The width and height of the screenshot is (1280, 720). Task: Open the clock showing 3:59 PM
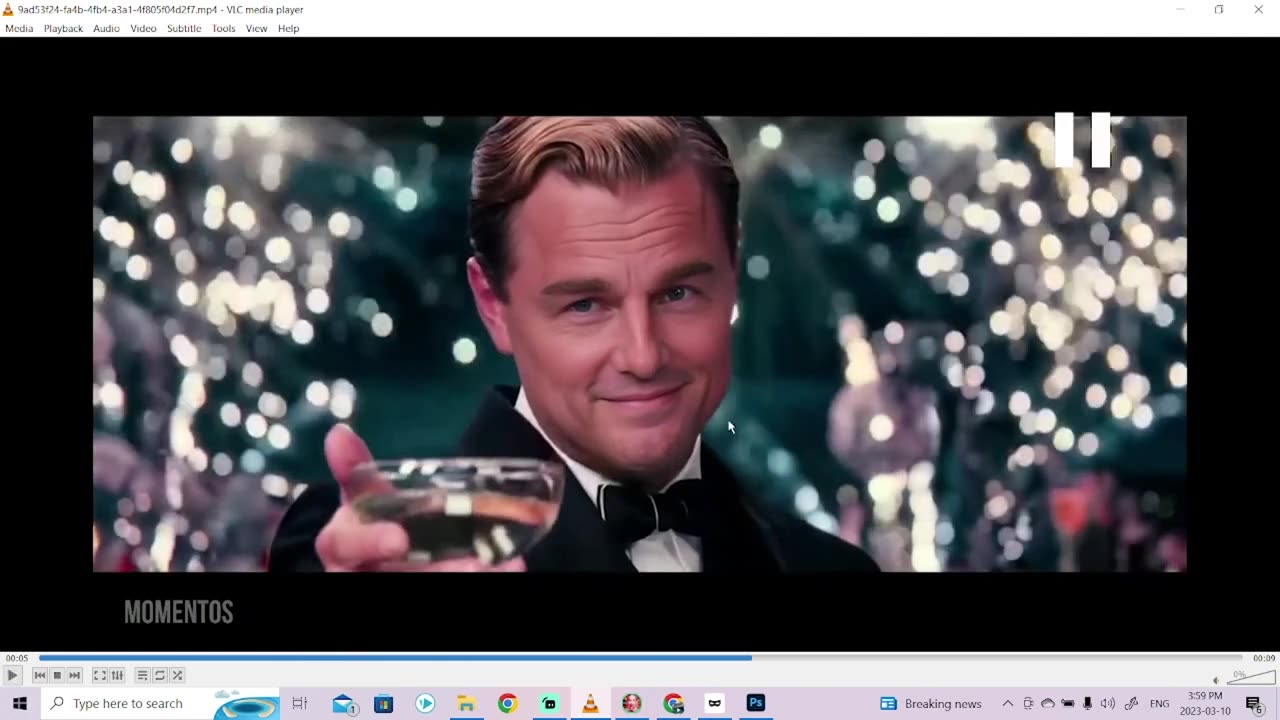[x=1204, y=703]
